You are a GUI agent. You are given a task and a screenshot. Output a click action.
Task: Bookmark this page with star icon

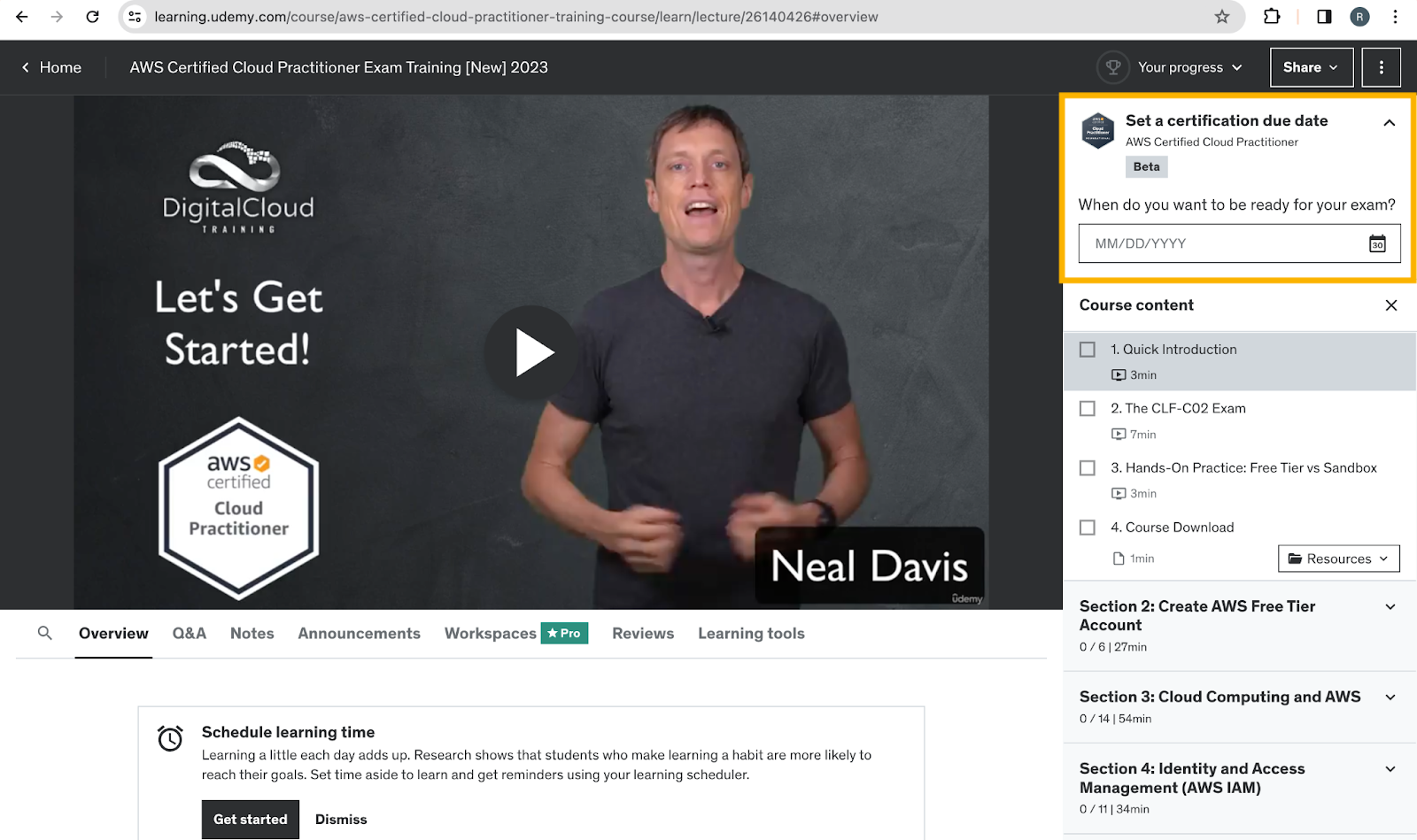[x=1222, y=17]
